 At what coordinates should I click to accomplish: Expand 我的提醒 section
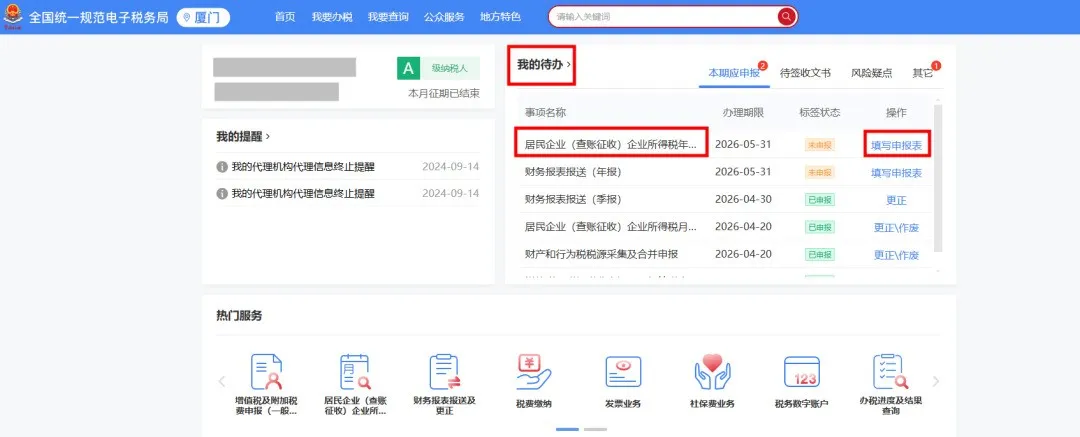[243, 136]
